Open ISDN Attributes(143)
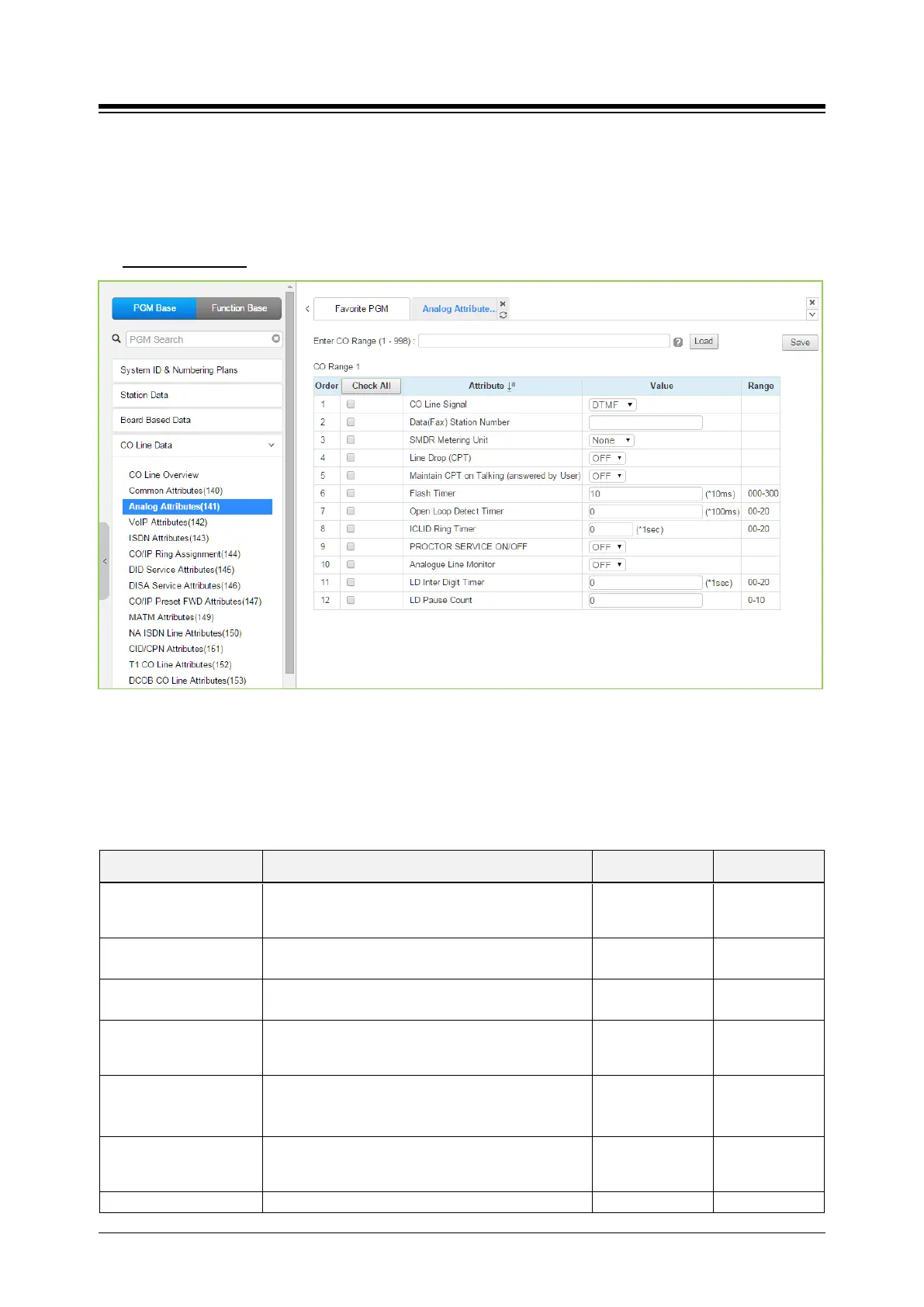 pyautogui.click(x=168, y=538)
